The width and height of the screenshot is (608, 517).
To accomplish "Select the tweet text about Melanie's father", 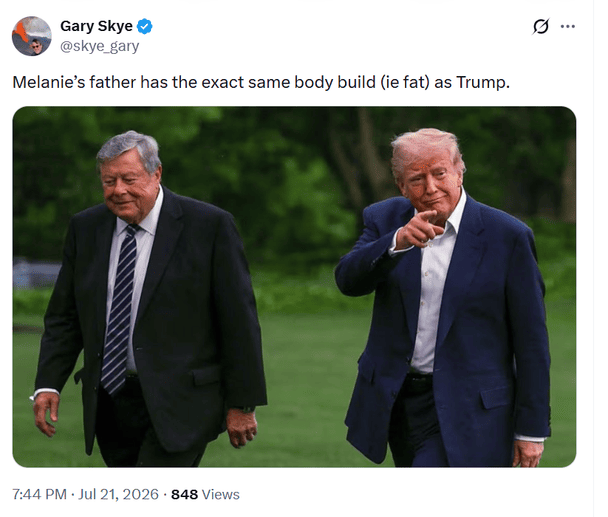I will pyautogui.click(x=261, y=83).
